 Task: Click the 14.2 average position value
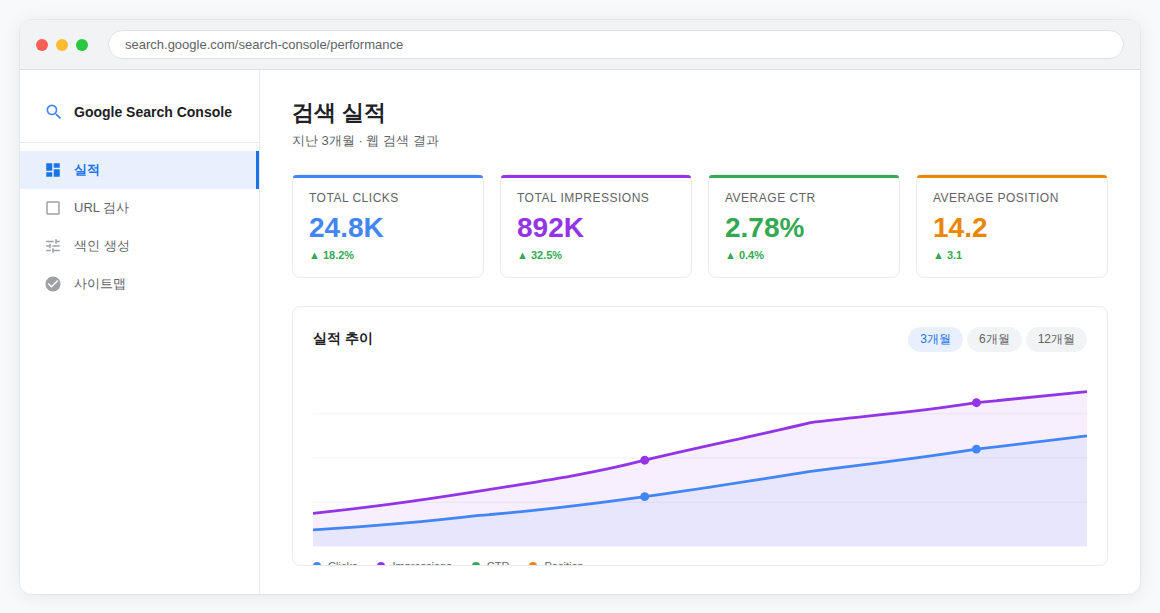(960, 228)
